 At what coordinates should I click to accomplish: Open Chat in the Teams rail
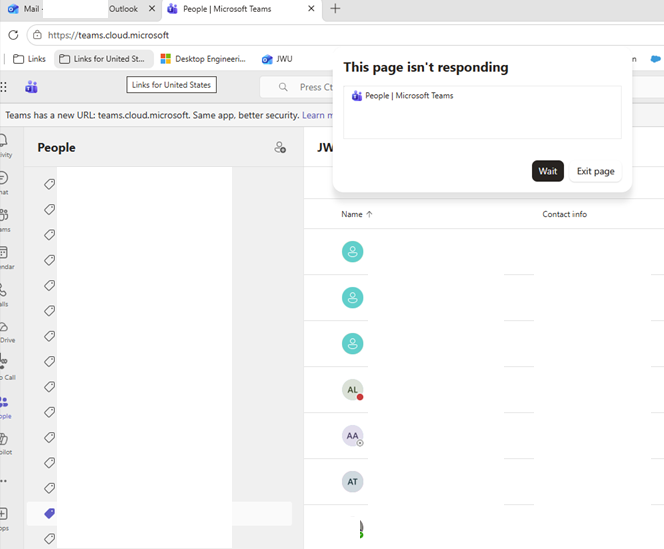5,183
